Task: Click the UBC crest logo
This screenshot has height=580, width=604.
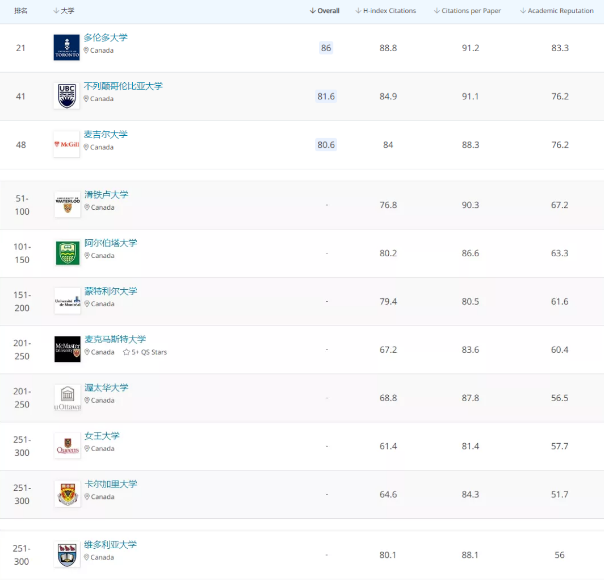Action: click(x=67, y=96)
